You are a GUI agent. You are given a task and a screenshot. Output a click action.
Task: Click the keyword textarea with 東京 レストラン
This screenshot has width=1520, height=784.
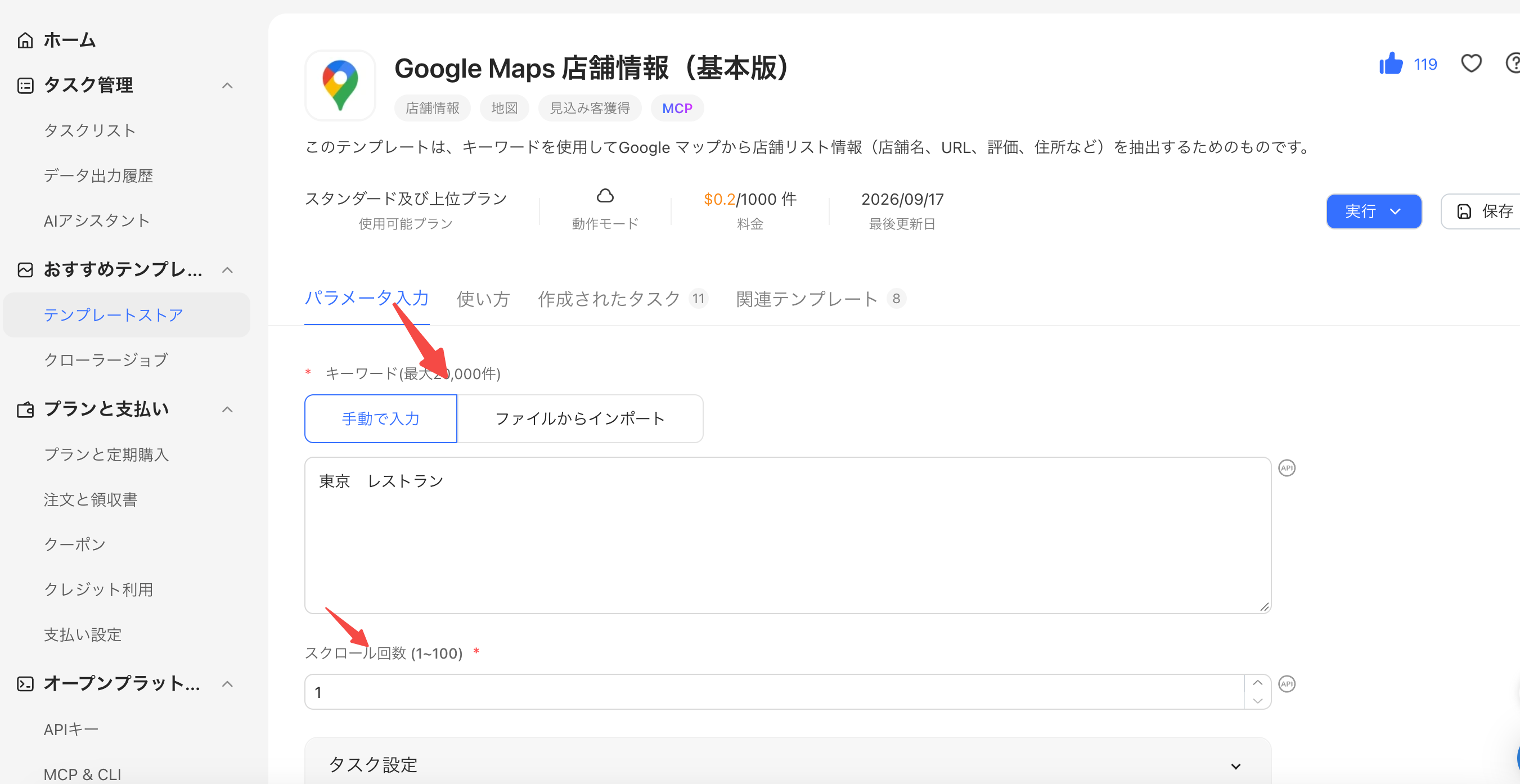click(x=788, y=535)
